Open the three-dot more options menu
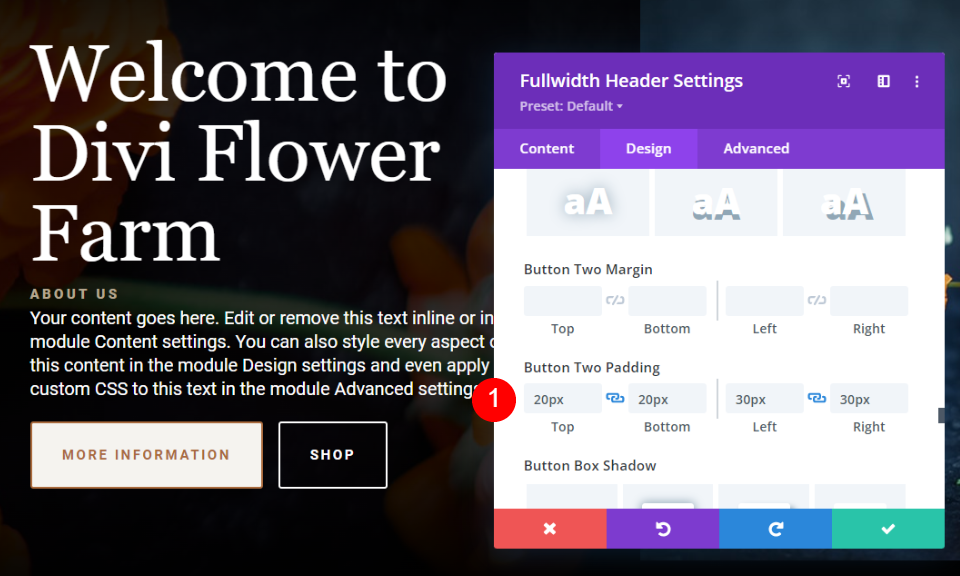The height and width of the screenshot is (576, 960). (x=917, y=81)
